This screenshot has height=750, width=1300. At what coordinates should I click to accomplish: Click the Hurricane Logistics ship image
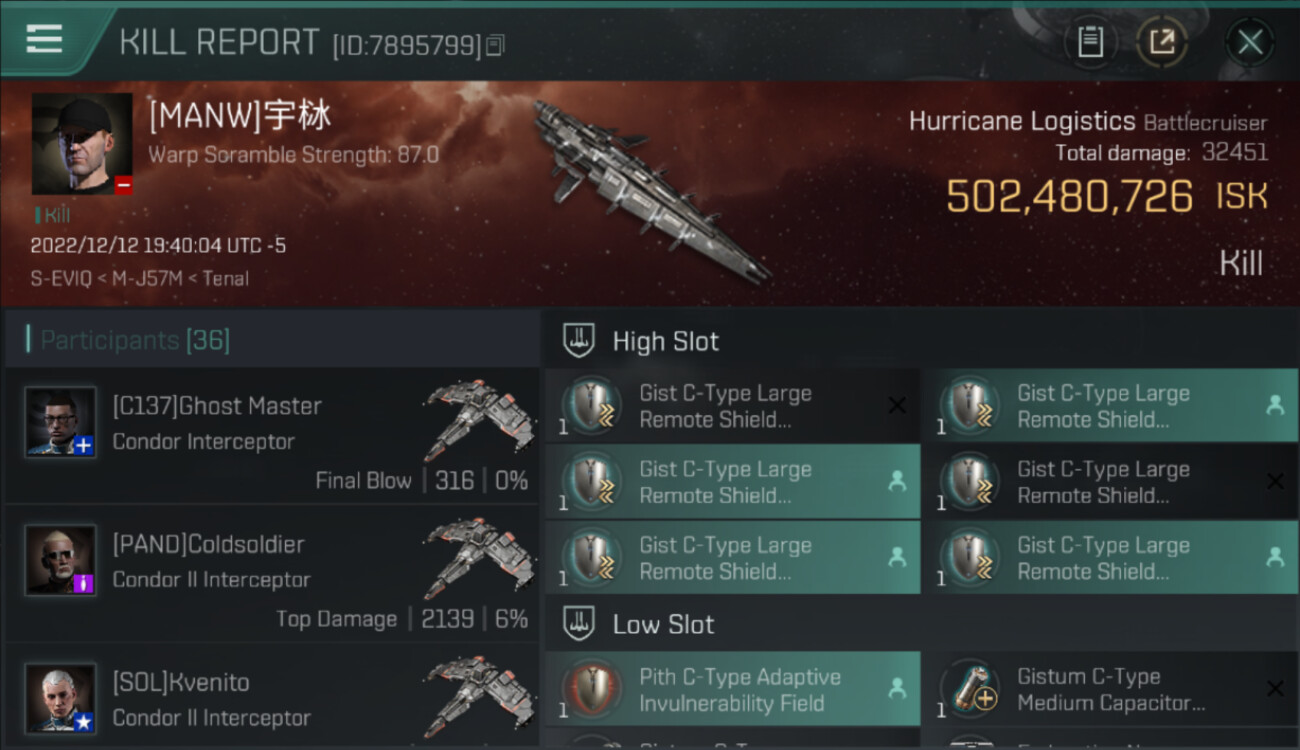(x=650, y=190)
